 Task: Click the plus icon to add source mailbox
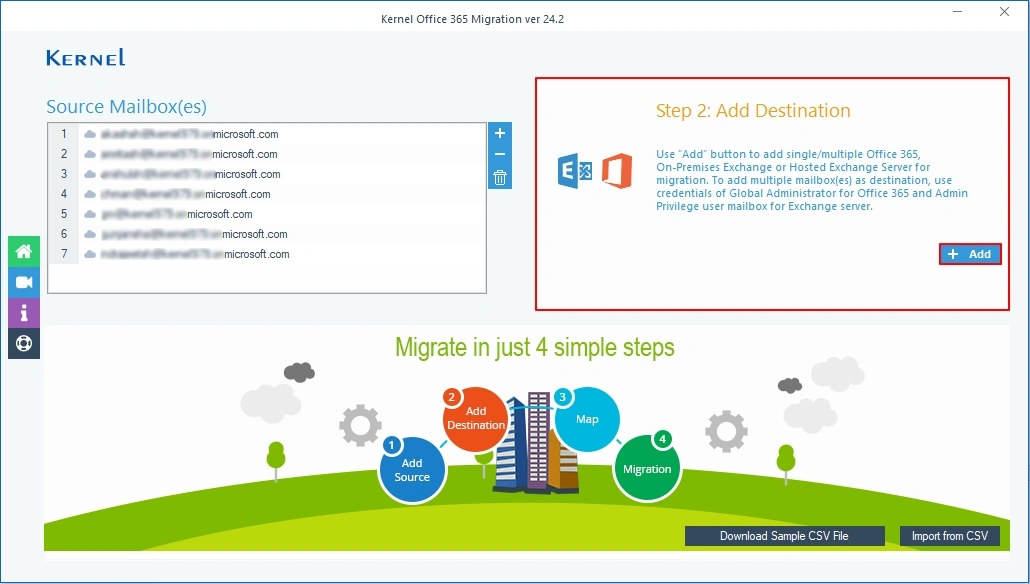click(499, 133)
